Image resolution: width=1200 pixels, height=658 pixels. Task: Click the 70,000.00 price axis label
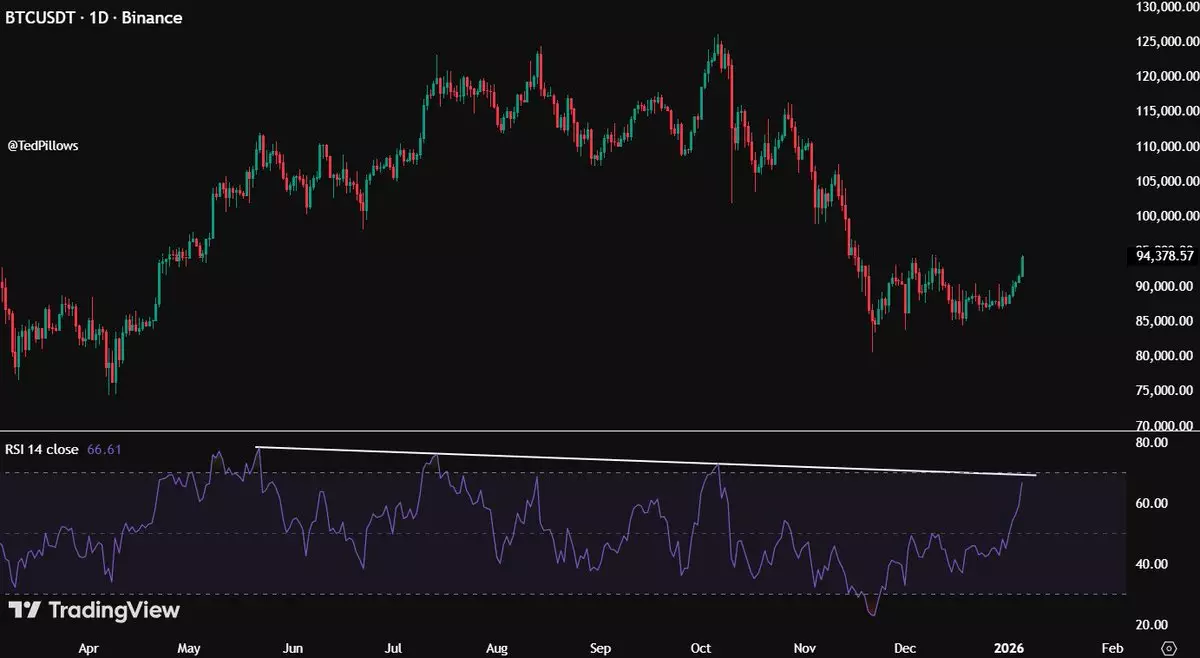pos(1166,426)
